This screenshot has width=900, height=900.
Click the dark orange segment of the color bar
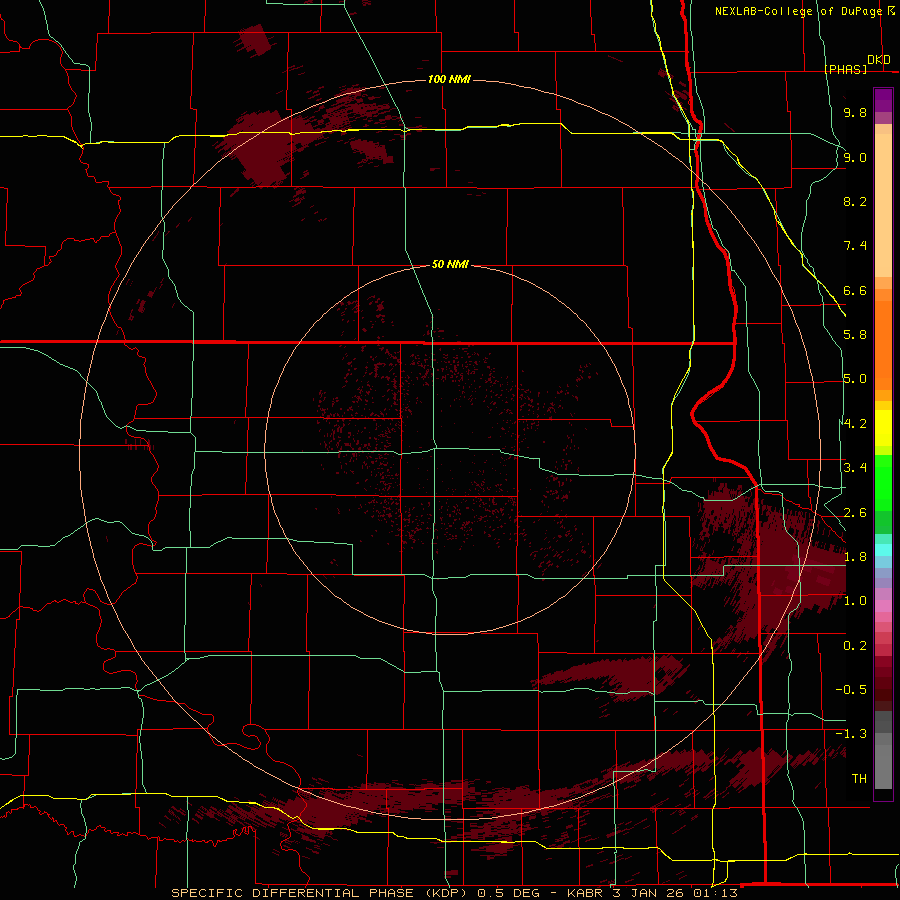pos(883,344)
